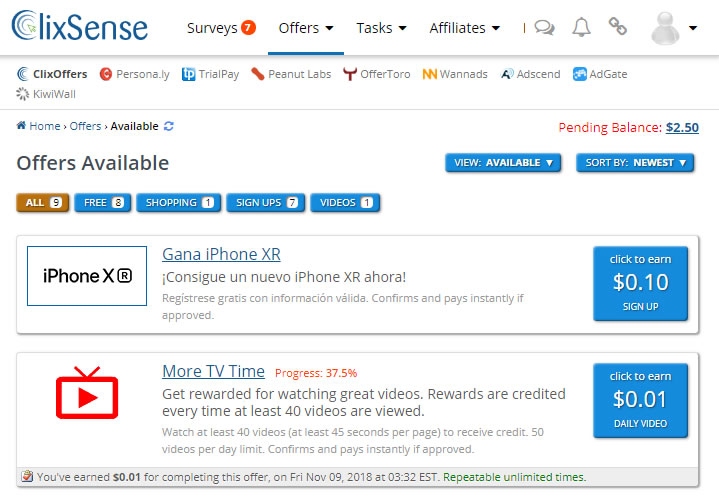Viewport: 719px width, 499px height.
Task: Go to Home breadcrumb link
Action: (x=44, y=126)
